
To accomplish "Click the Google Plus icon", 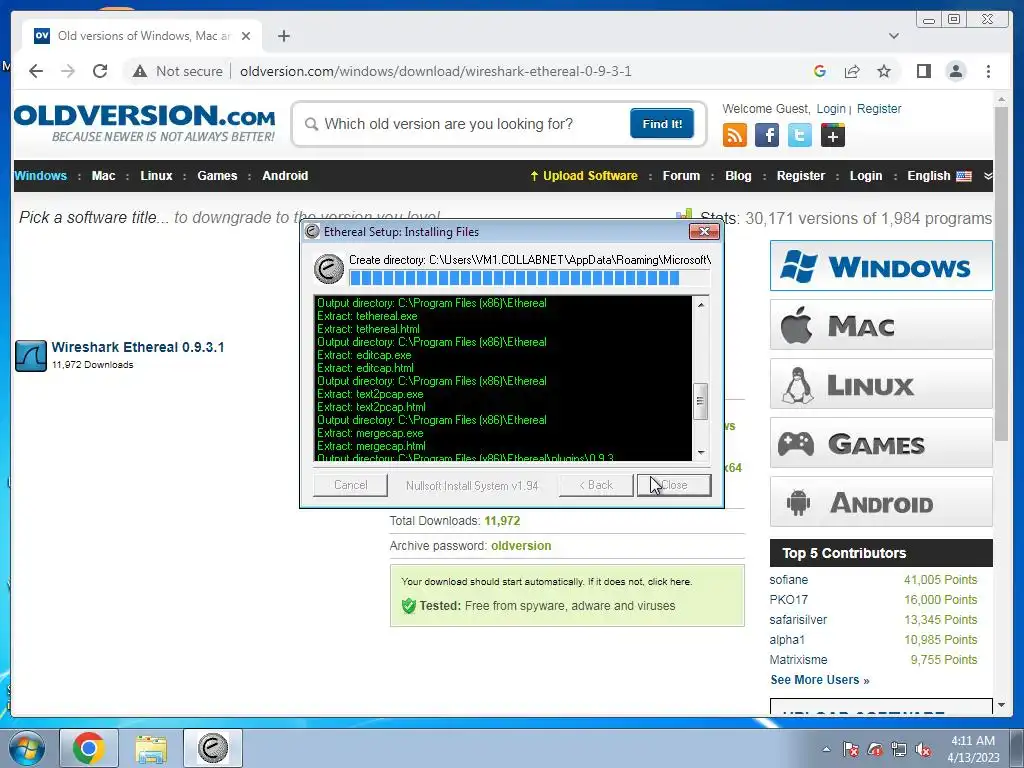I will [833, 135].
